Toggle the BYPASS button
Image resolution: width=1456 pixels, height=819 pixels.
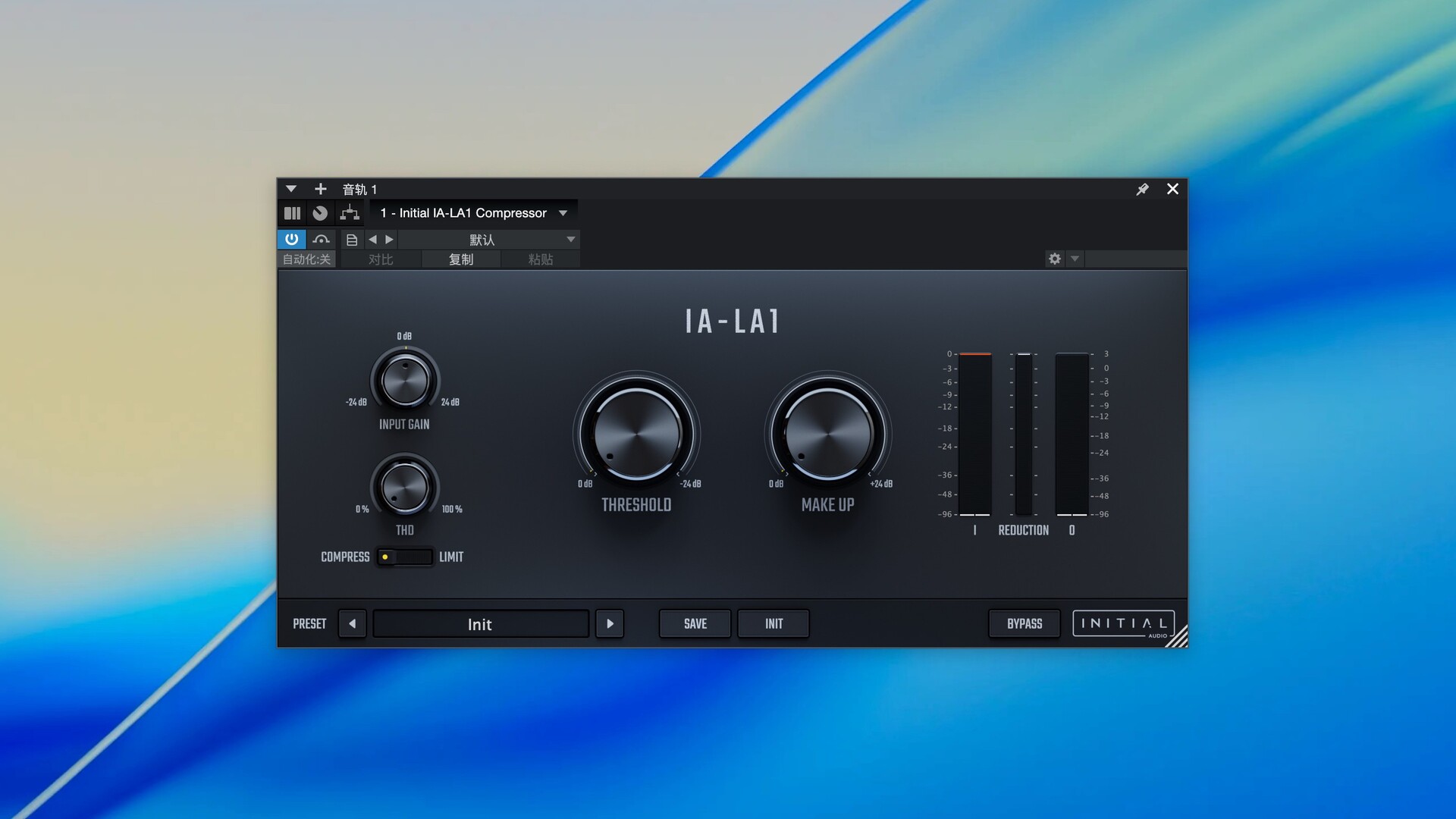(1025, 623)
